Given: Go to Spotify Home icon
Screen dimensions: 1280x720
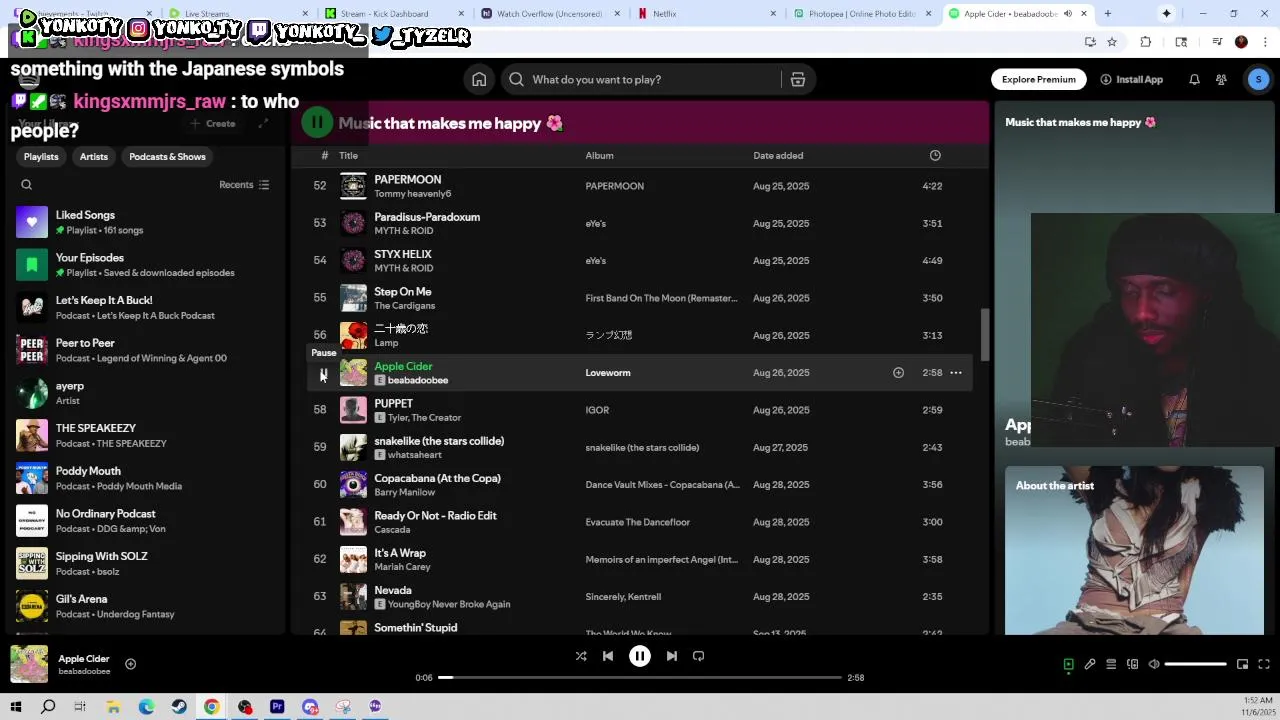Looking at the screenshot, I should 479,80.
